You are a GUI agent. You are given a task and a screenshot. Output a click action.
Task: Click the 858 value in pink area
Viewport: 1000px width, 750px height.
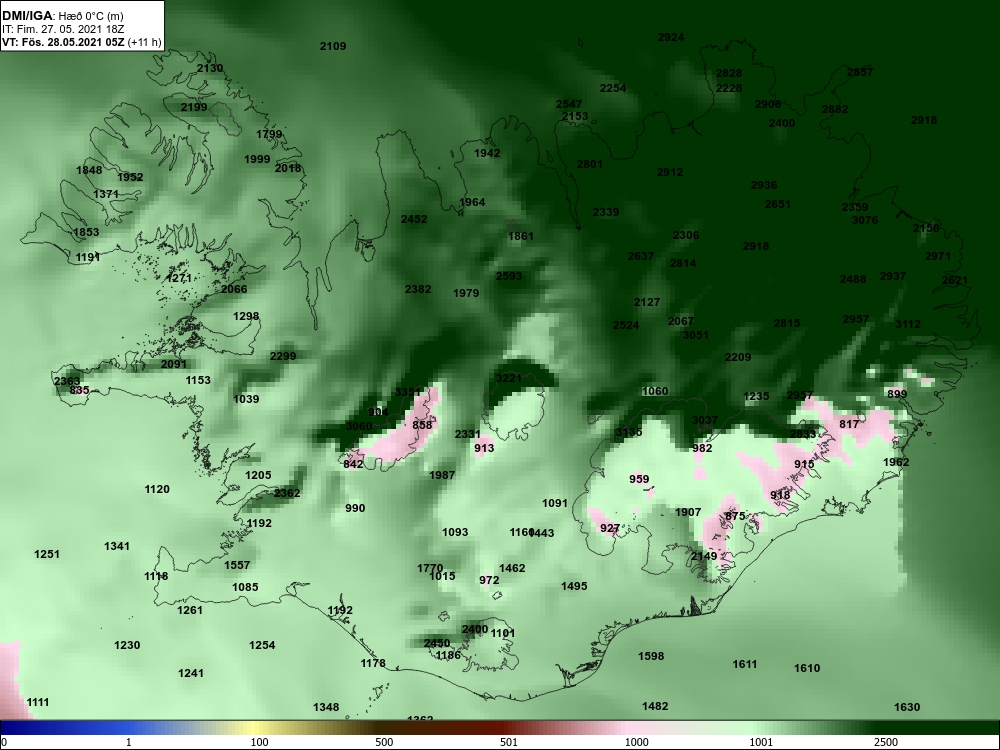point(422,425)
